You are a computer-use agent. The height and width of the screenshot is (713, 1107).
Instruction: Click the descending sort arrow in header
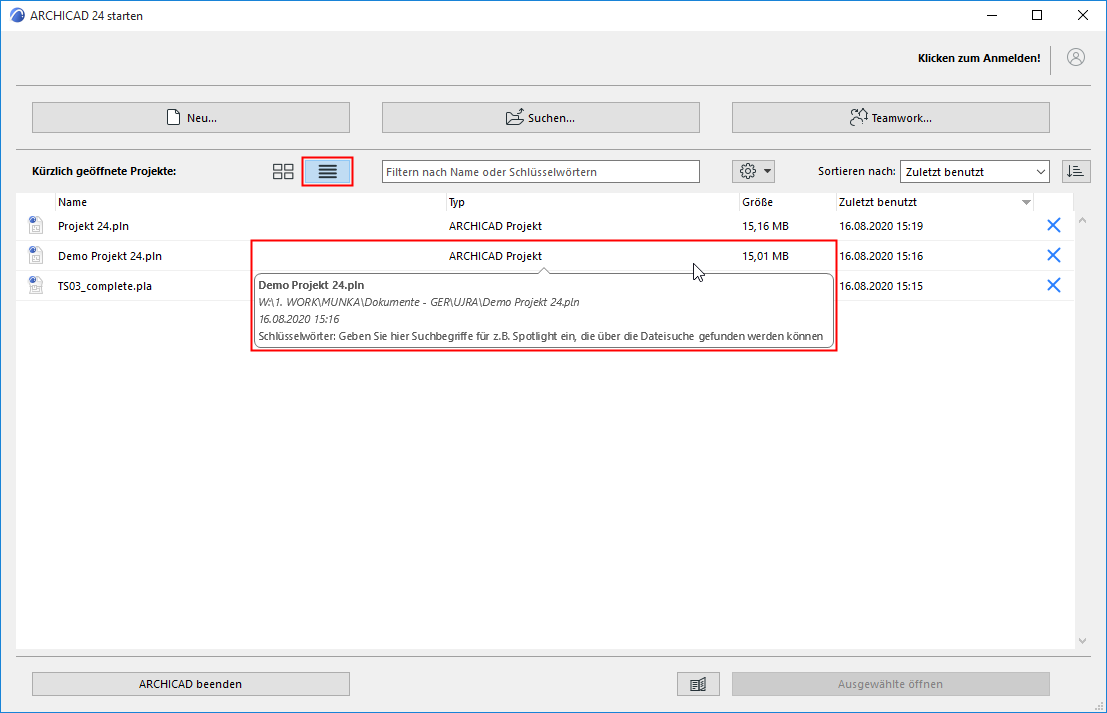(x=1026, y=203)
